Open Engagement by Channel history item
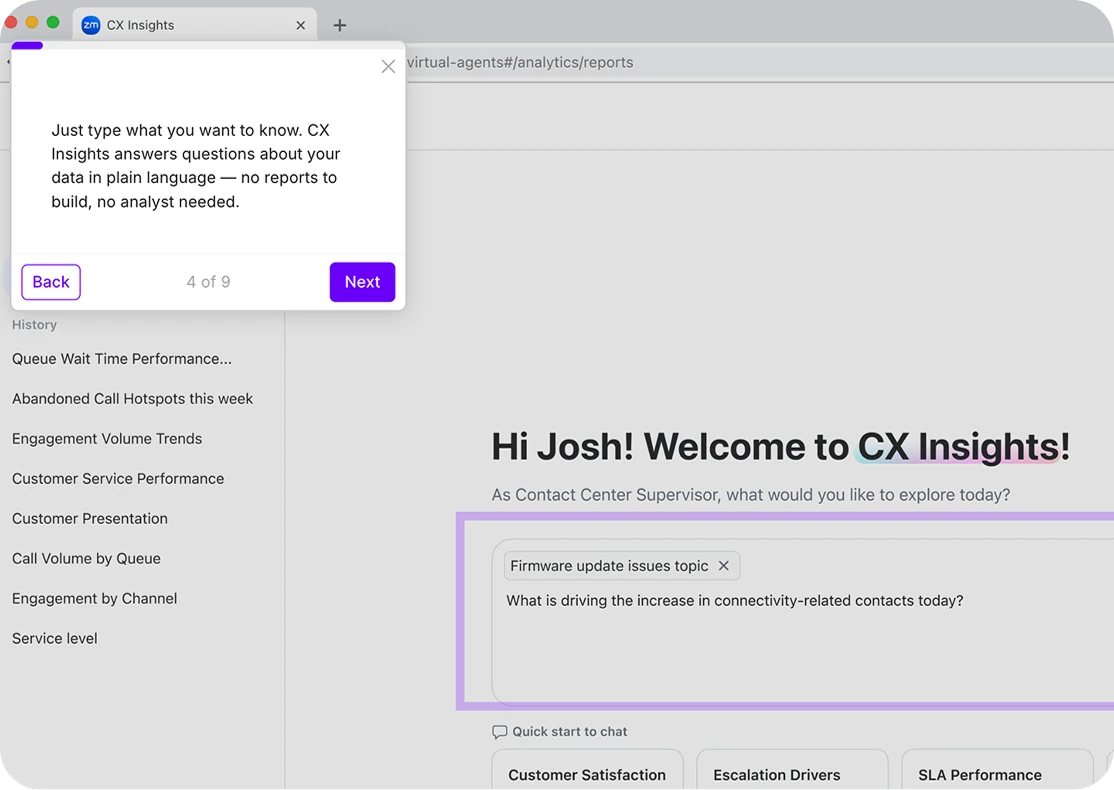The height and width of the screenshot is (790, 1114). coord(94,598)
